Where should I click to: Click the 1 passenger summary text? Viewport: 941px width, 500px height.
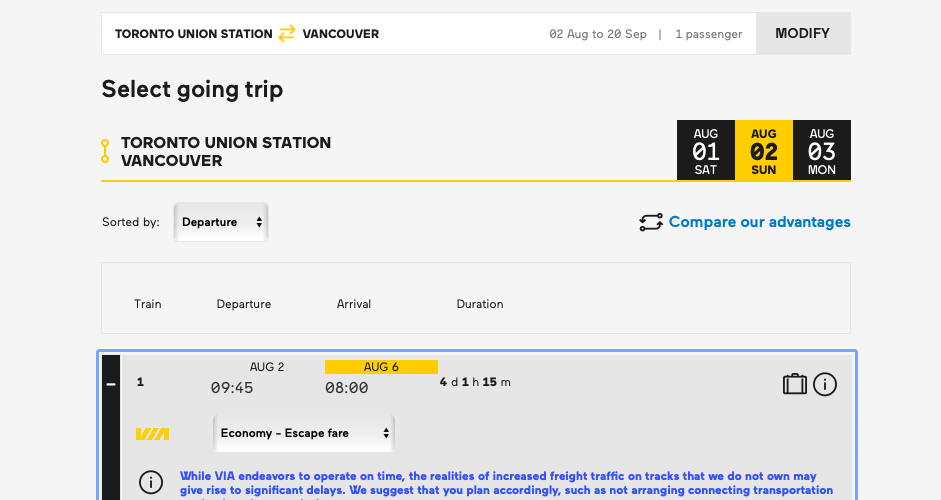tap(708, 34)
